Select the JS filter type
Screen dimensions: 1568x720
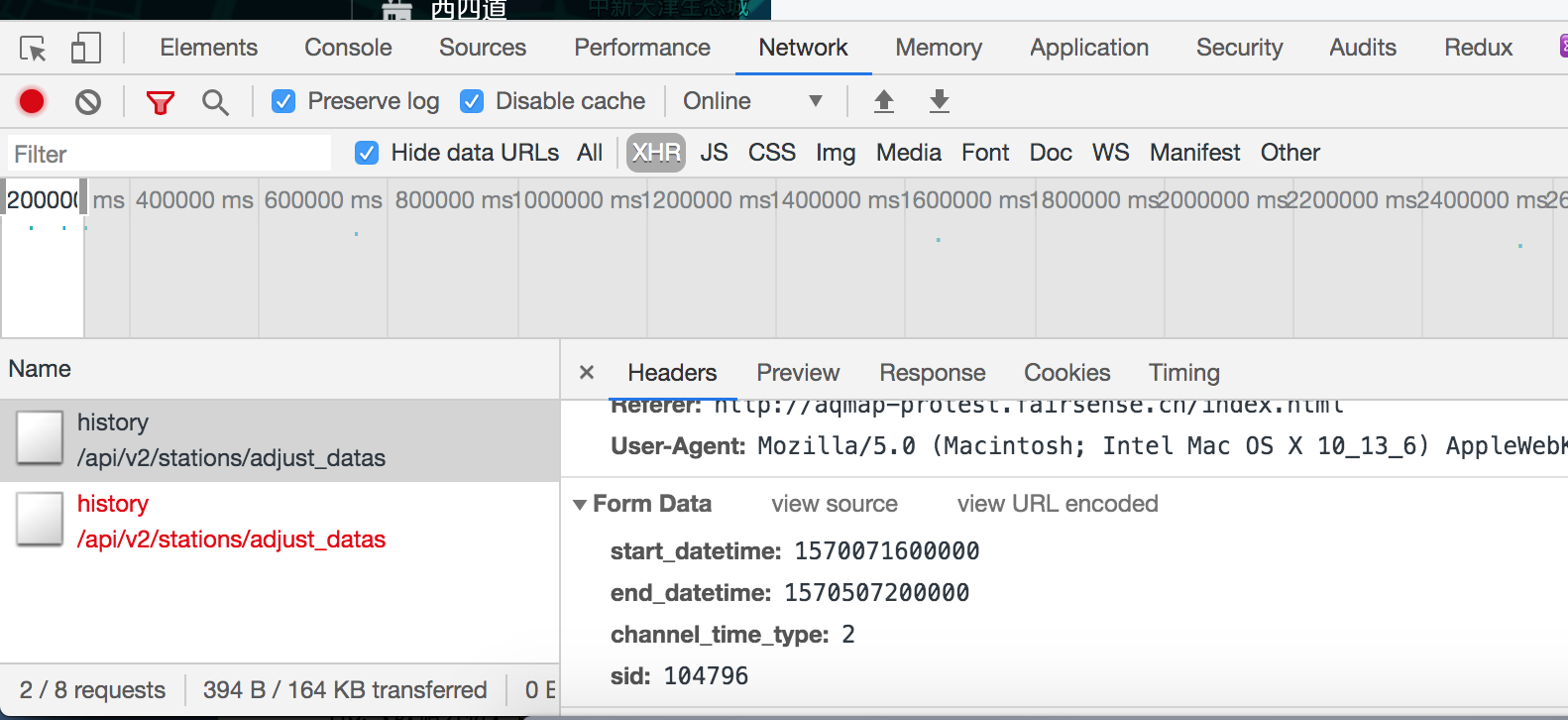pos(714,153)
